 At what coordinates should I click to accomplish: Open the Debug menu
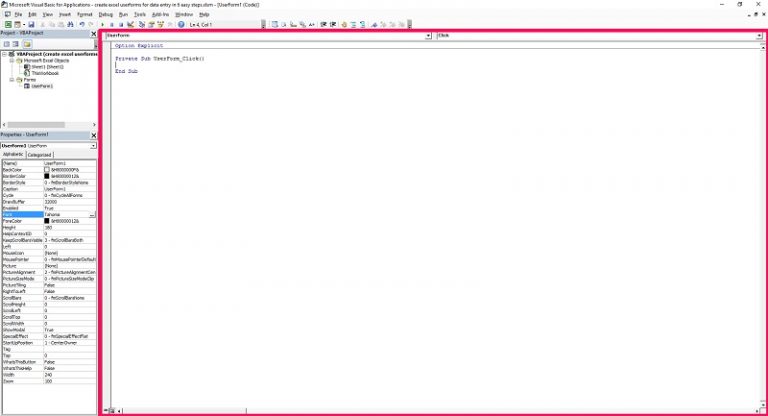click(x=106, y=15)
